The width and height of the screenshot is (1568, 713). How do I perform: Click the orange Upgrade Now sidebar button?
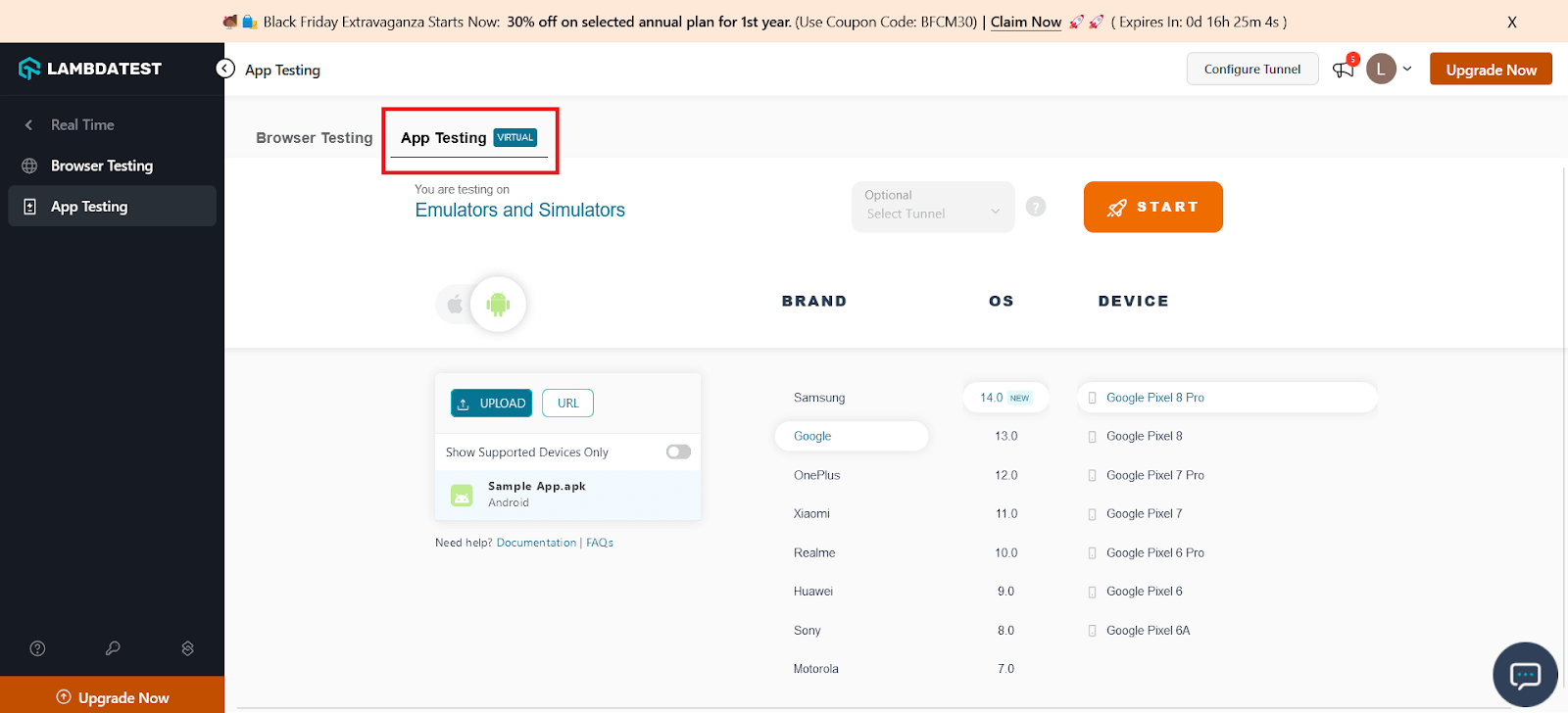click(x=112, y=695)
